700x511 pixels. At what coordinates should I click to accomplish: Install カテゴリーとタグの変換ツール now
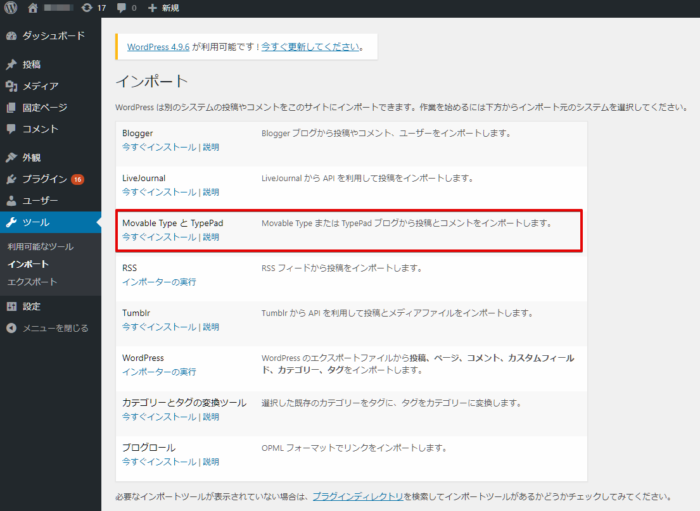159,417
